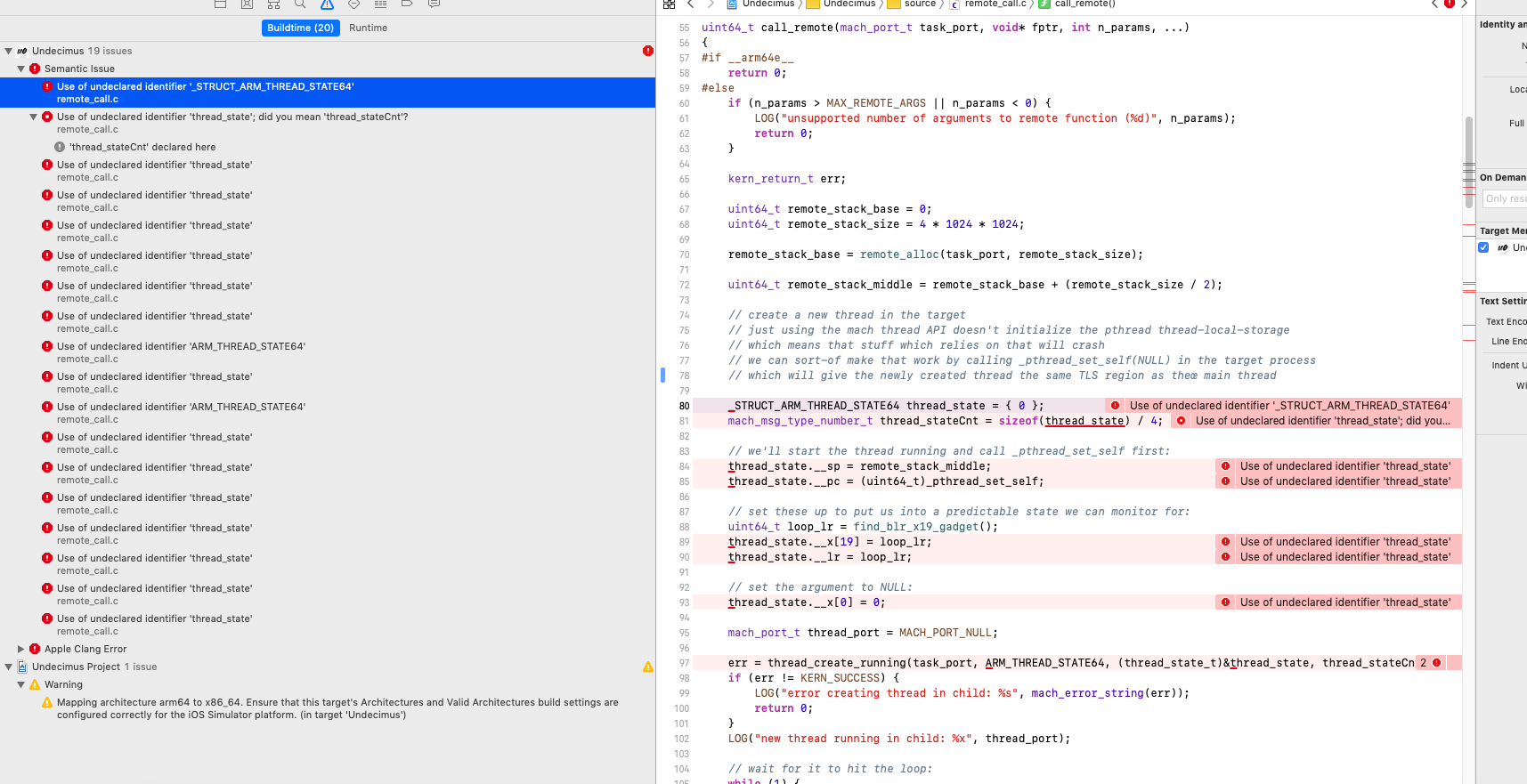Image resolution: width=1527 pixels, height=784 pixels.
Task: Click the inline '_STRUCT_ARM_THREAD_STATE64' error banner in editor
Action: tap(1289, 406)
